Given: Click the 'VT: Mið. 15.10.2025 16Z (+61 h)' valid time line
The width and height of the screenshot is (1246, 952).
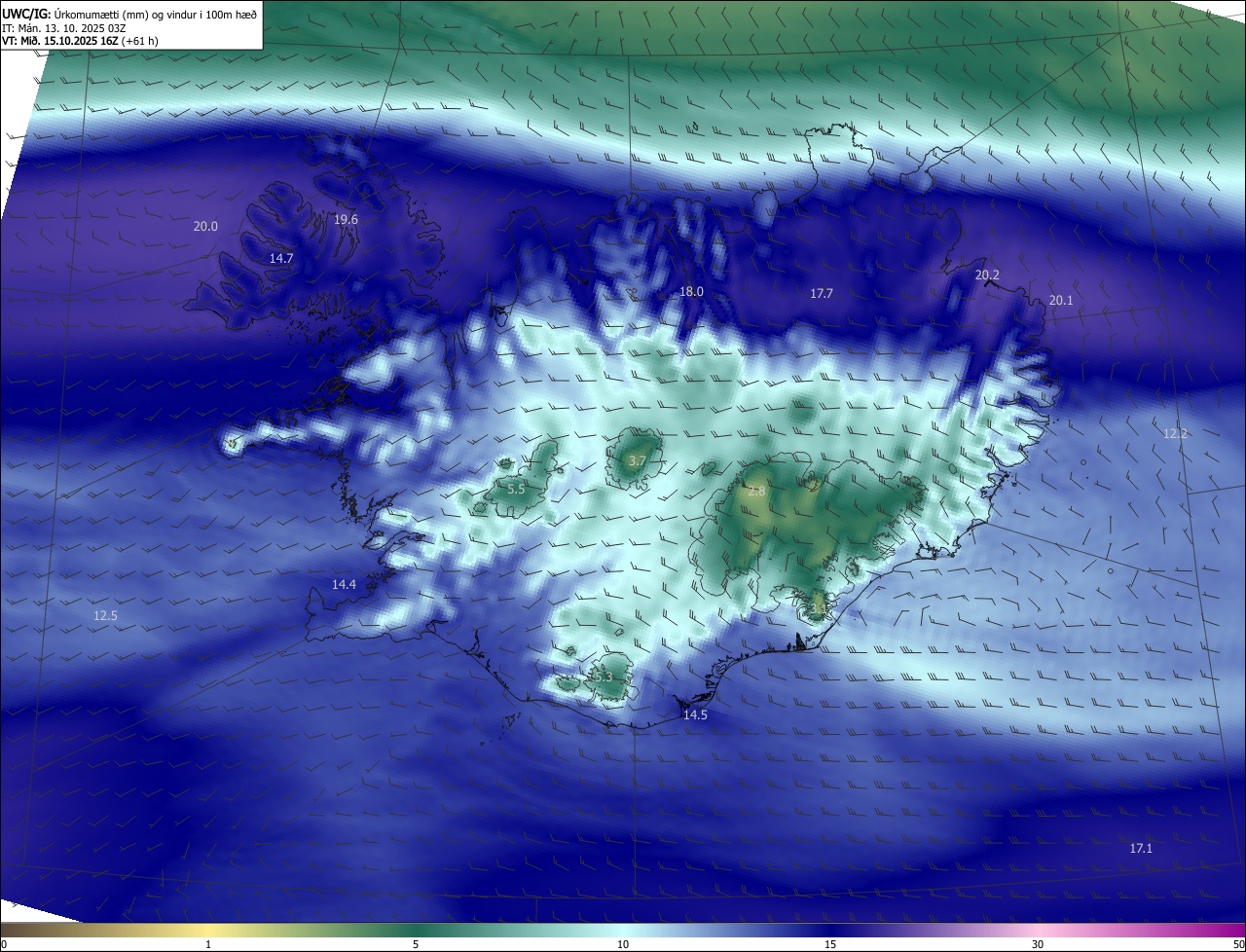Looking at the screenshot, I should click(80, 41).
